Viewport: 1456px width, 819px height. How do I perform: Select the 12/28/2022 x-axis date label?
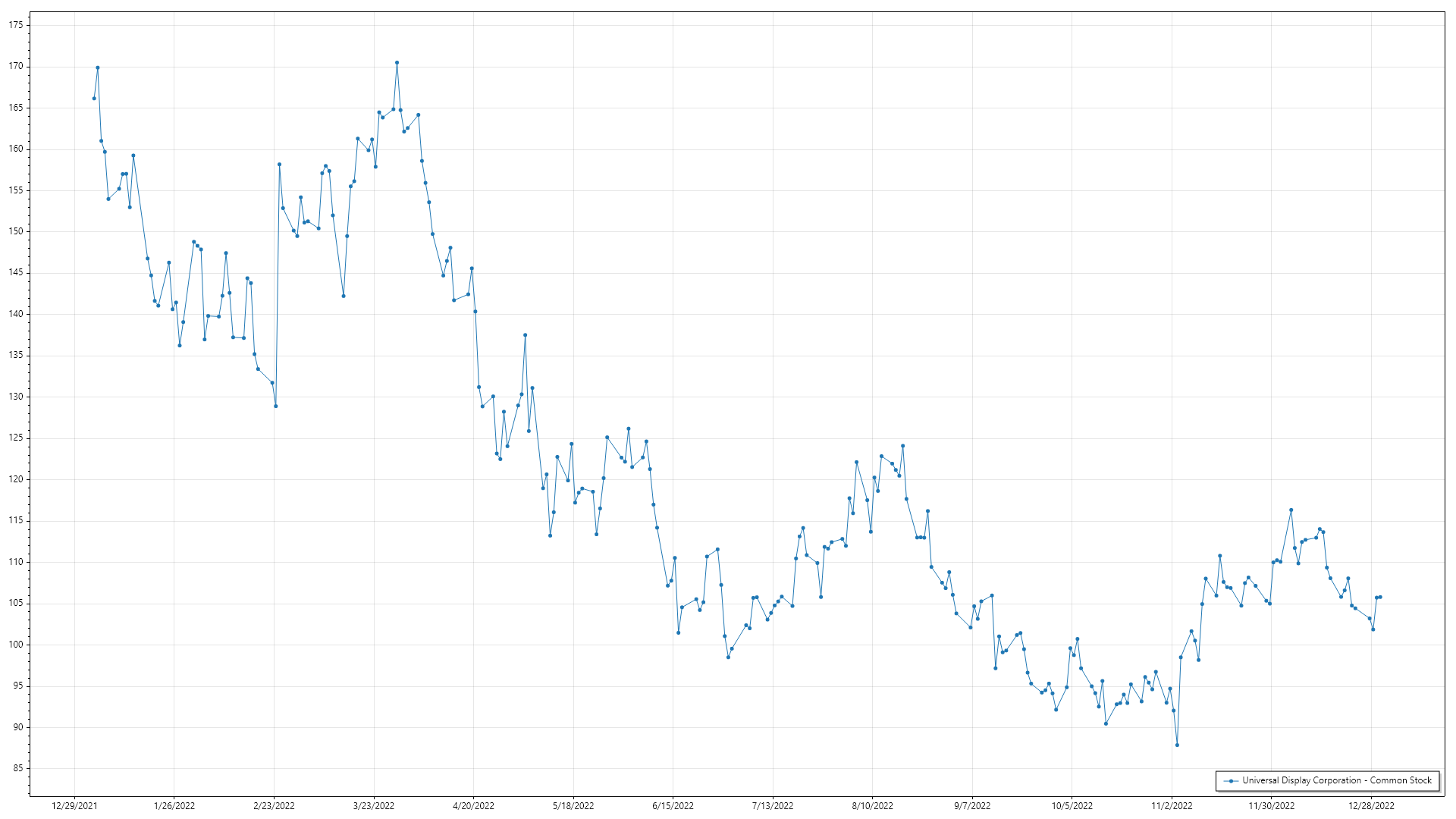coord(1371,805)
